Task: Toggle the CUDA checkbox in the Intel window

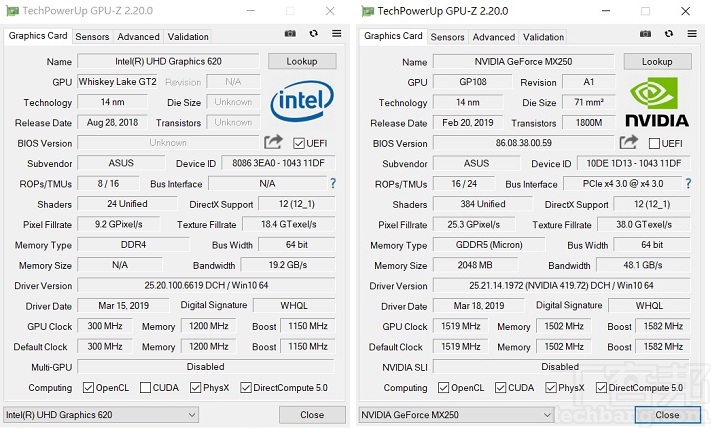Action: coord(146,388)
